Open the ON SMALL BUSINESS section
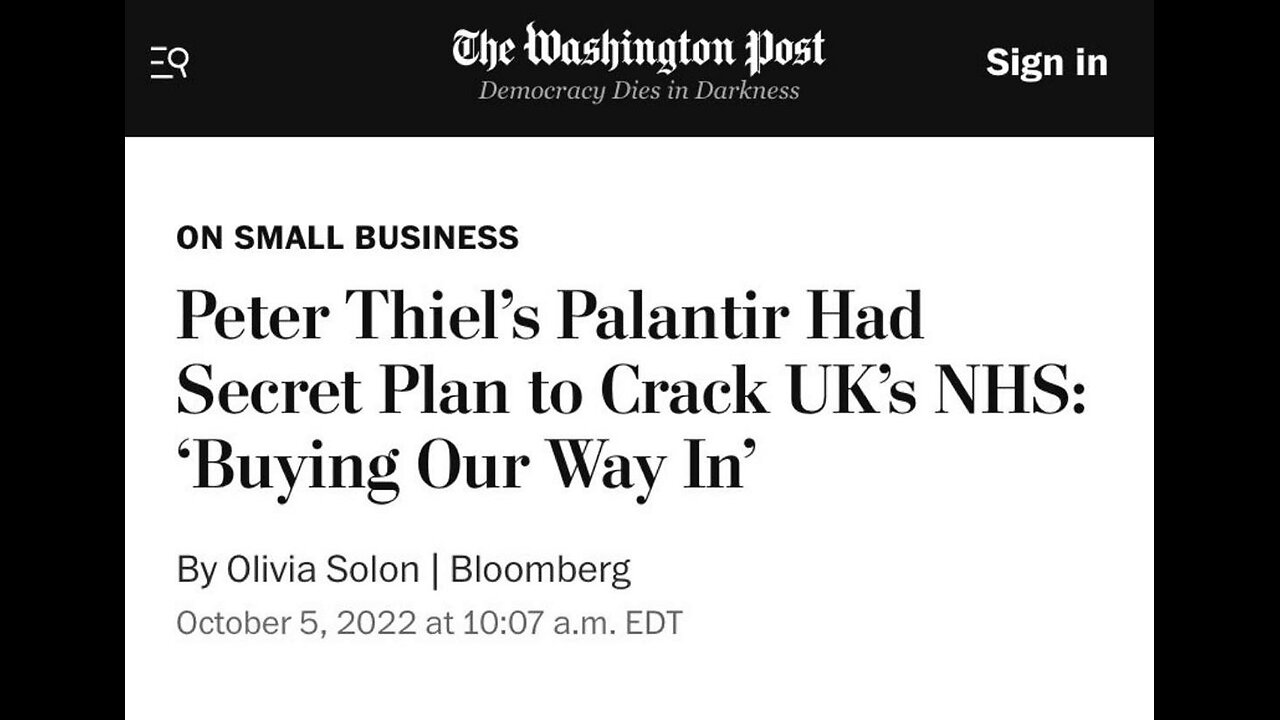 347,237
